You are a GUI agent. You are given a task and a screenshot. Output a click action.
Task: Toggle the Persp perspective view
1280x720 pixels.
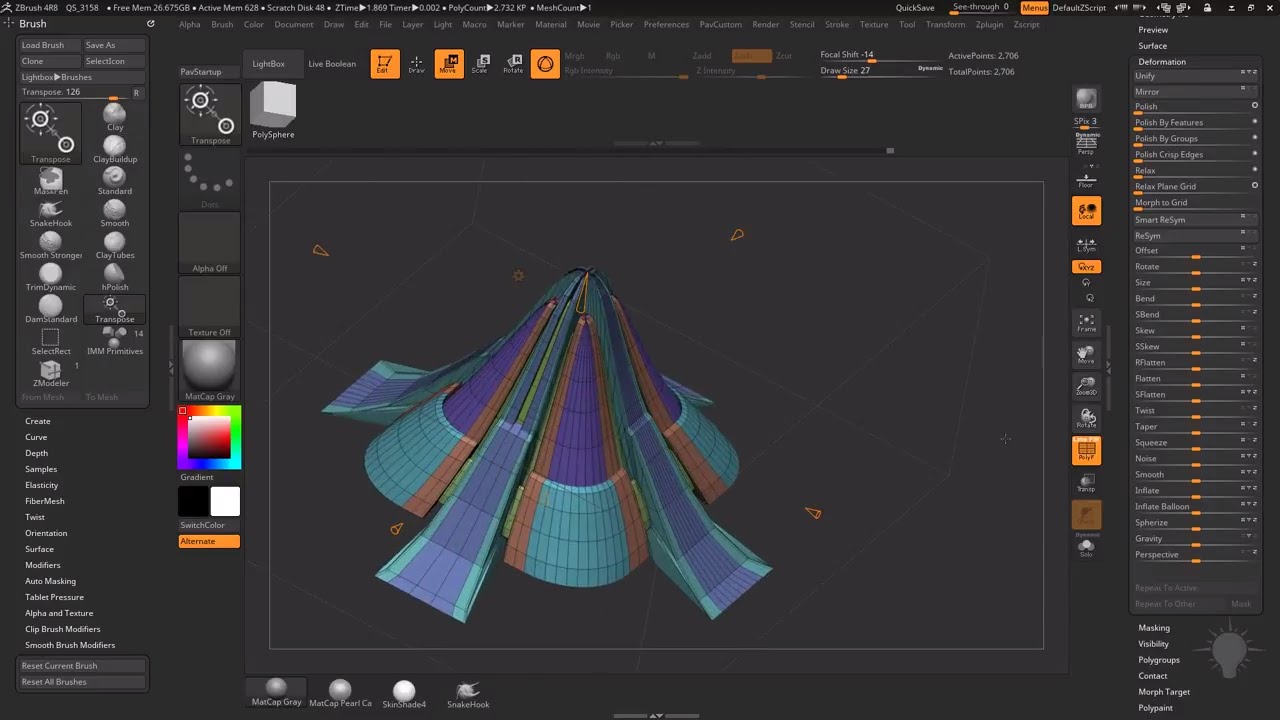pyautogui.click(x=1086, y=143)
